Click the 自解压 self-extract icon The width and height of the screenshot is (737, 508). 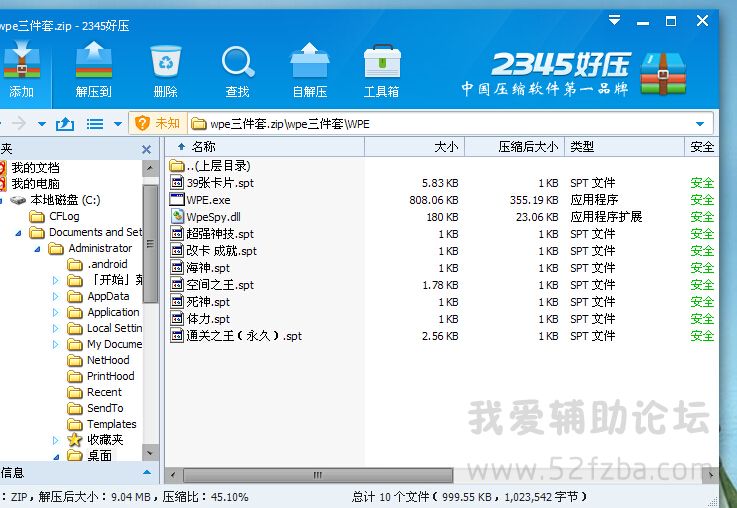(310, 60)
